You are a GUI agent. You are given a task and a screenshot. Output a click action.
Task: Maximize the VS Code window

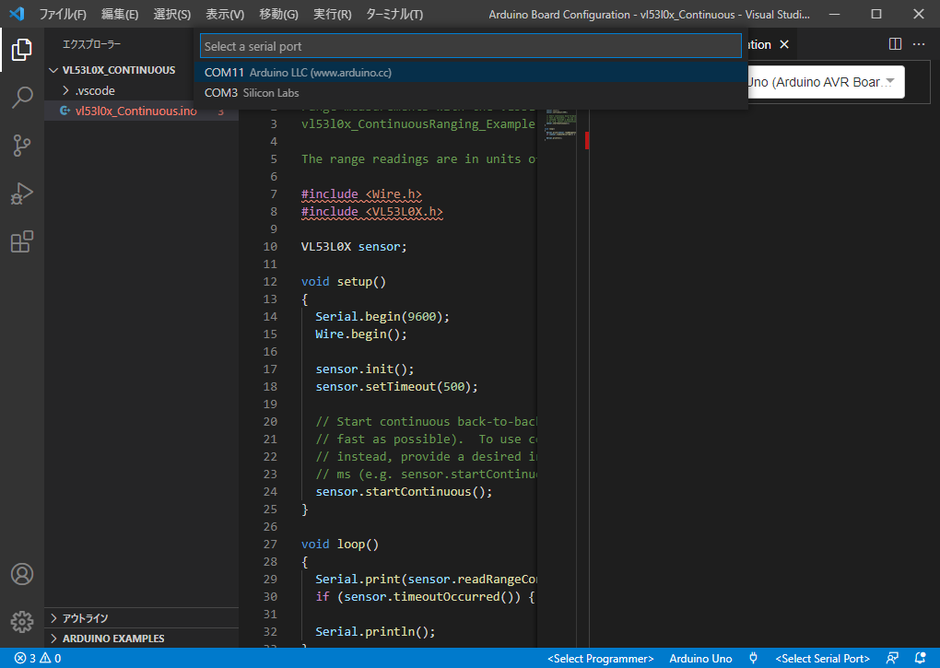pos(876,14)
